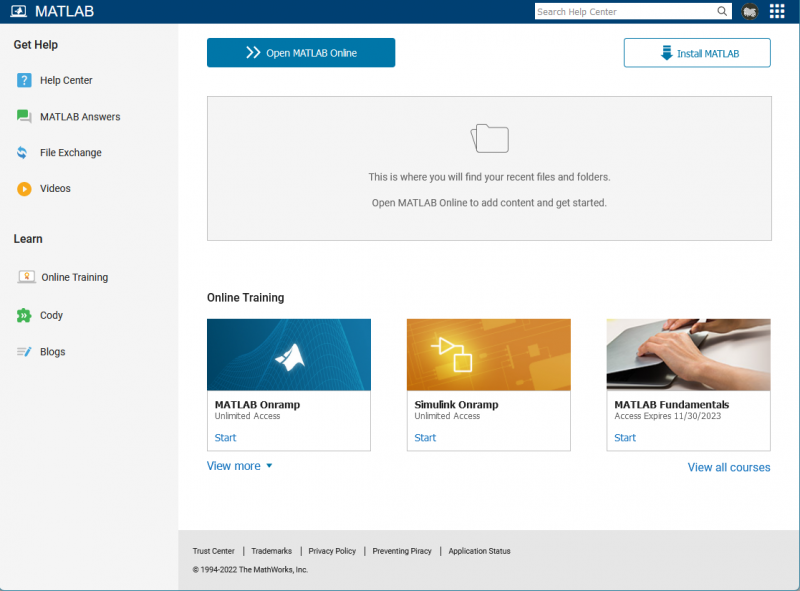Click the Blogs pencil icon
The height and width of the screenshot is (591, 800).
click(24, 352)
